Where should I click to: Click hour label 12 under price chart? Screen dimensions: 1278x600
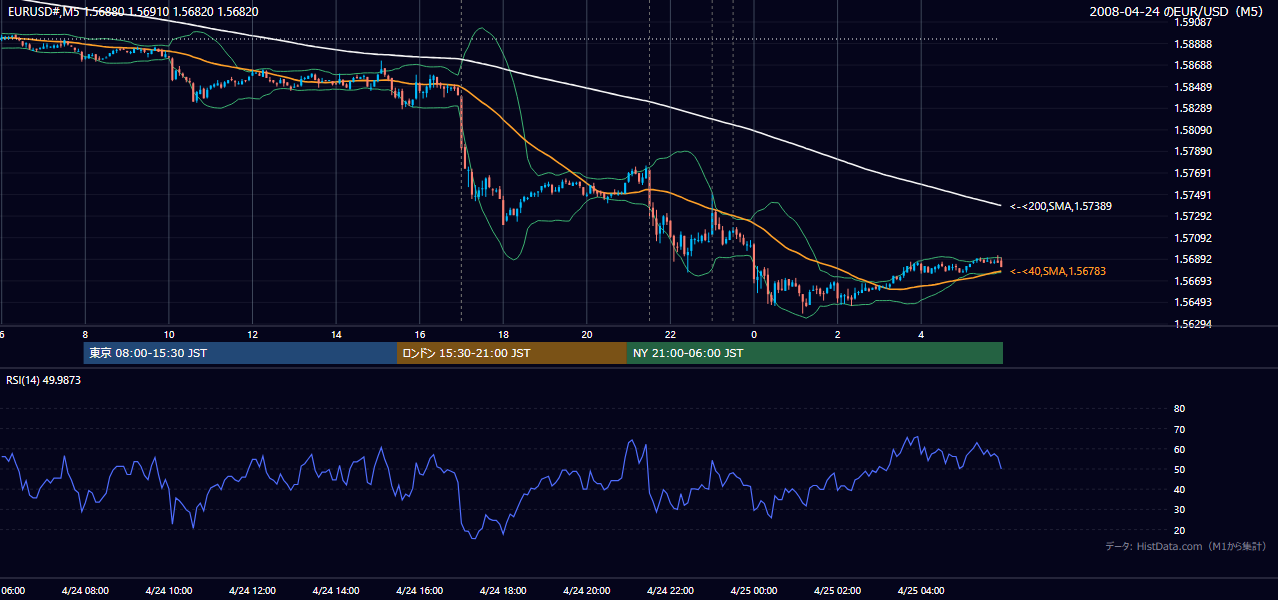(x=252, y=335)
